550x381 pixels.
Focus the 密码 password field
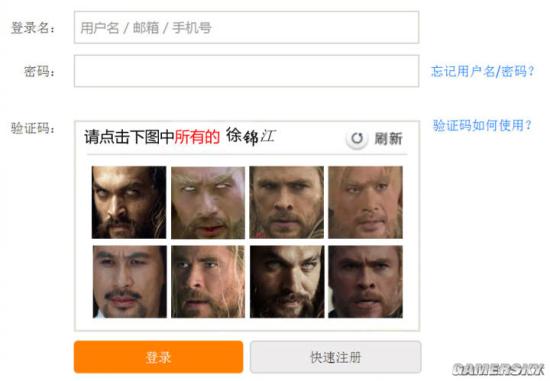(x=247, y=71)
